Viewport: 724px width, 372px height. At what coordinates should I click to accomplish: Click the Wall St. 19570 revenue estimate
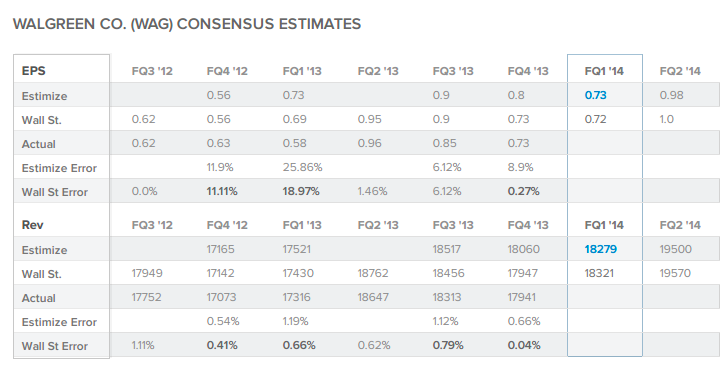click(675, 273)
